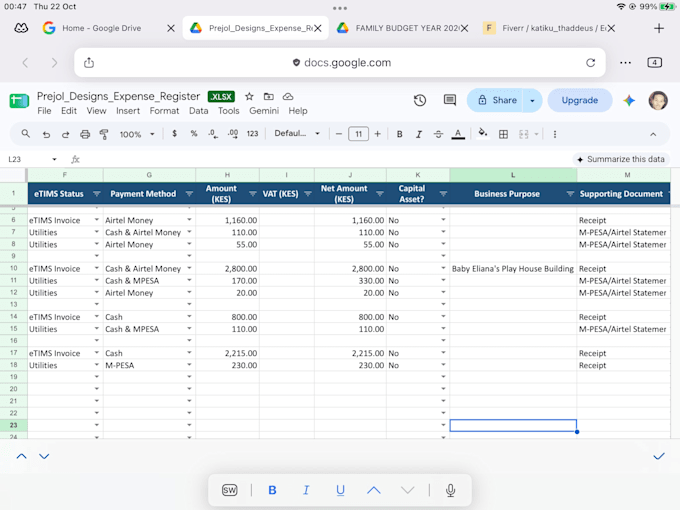680x510 pixels.
Task: Click the Share button
Action: 495,101
